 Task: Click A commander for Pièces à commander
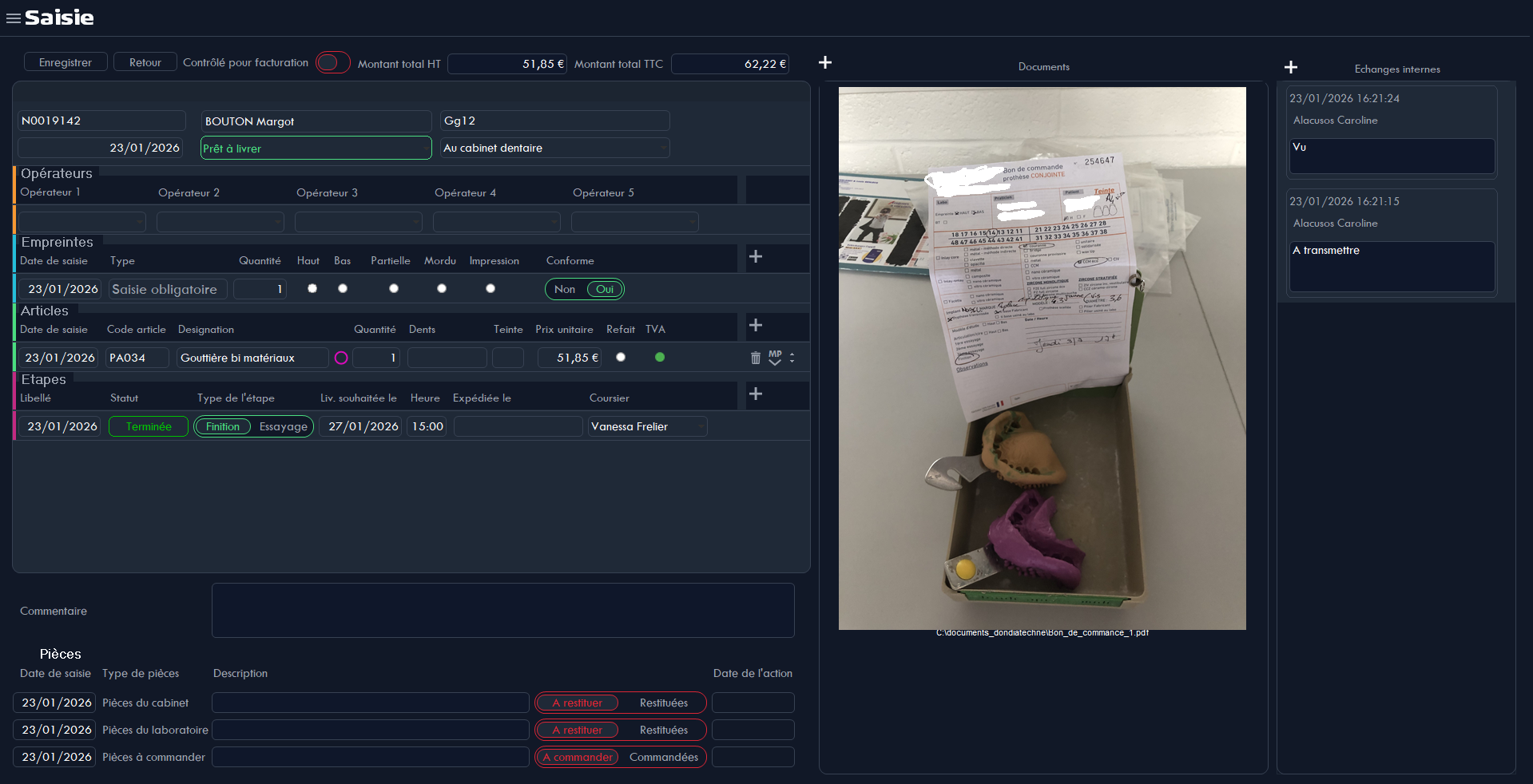coord(577,757)
